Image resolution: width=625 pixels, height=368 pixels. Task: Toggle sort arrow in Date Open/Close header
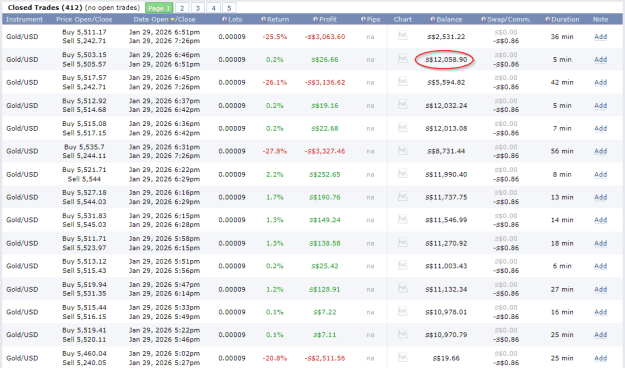click(x=172, y=20)
